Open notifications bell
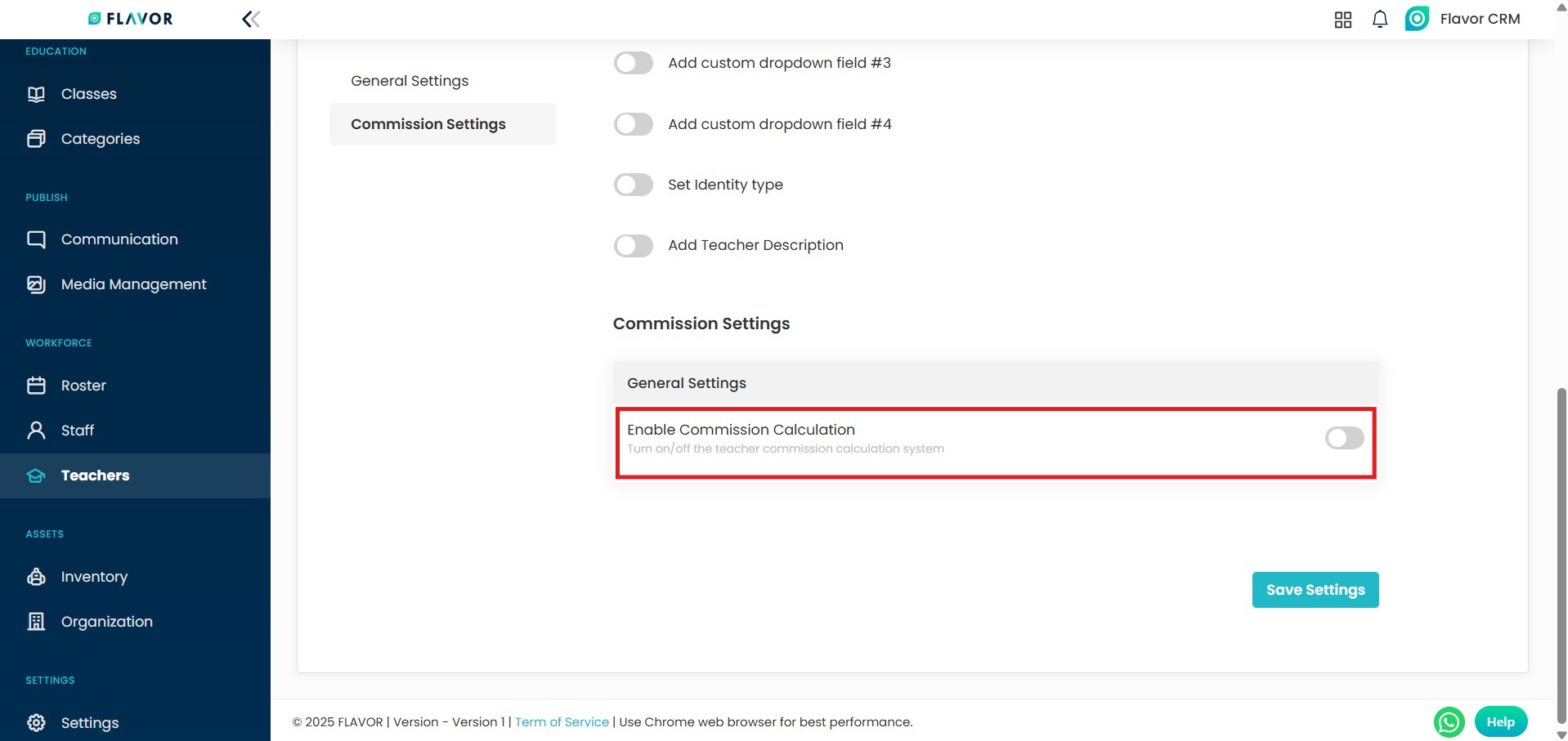This screenshot has width=1568, height=741. click(1379, 20)
